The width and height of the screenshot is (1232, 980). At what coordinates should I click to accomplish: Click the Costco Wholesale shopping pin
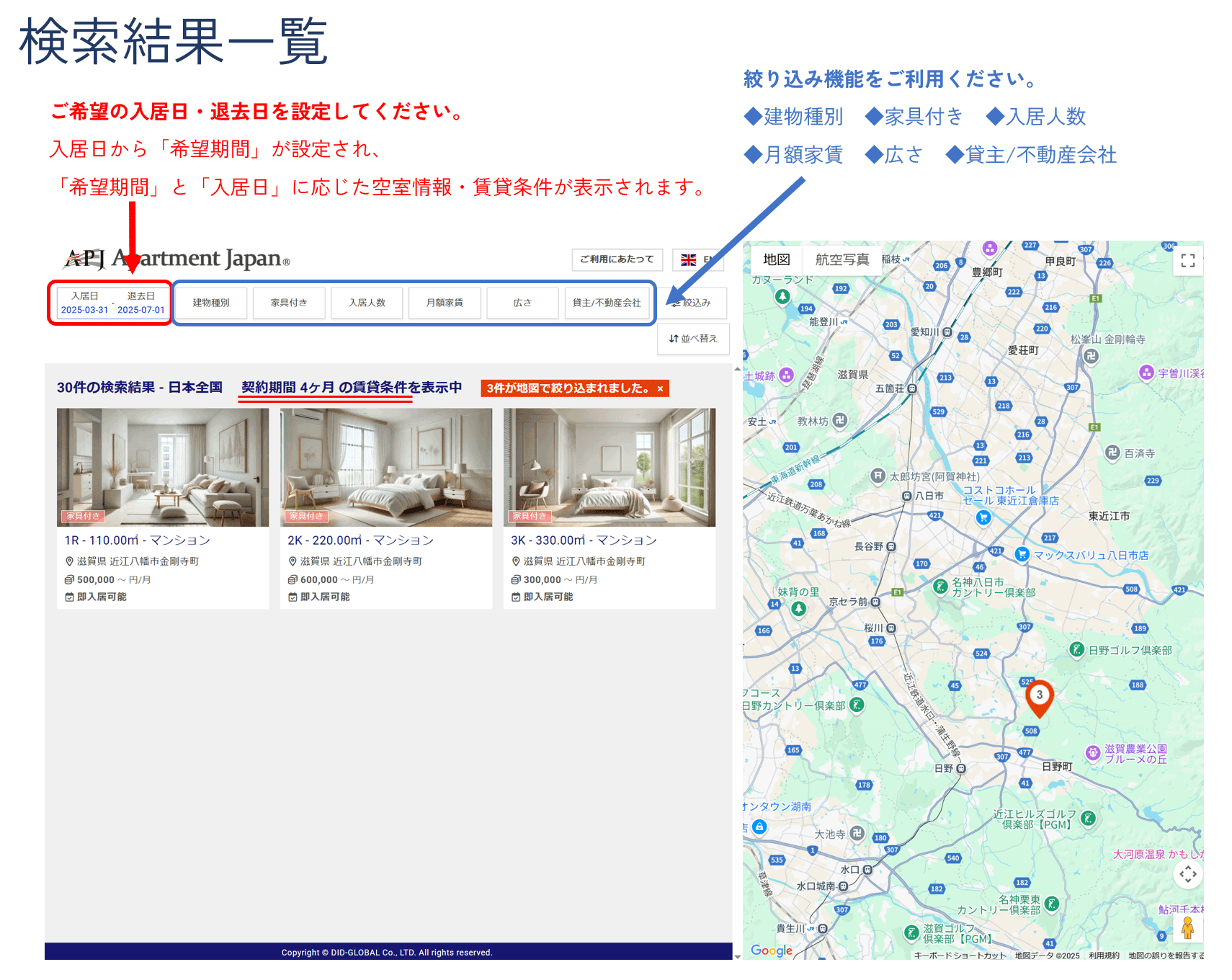pos(983,517)
